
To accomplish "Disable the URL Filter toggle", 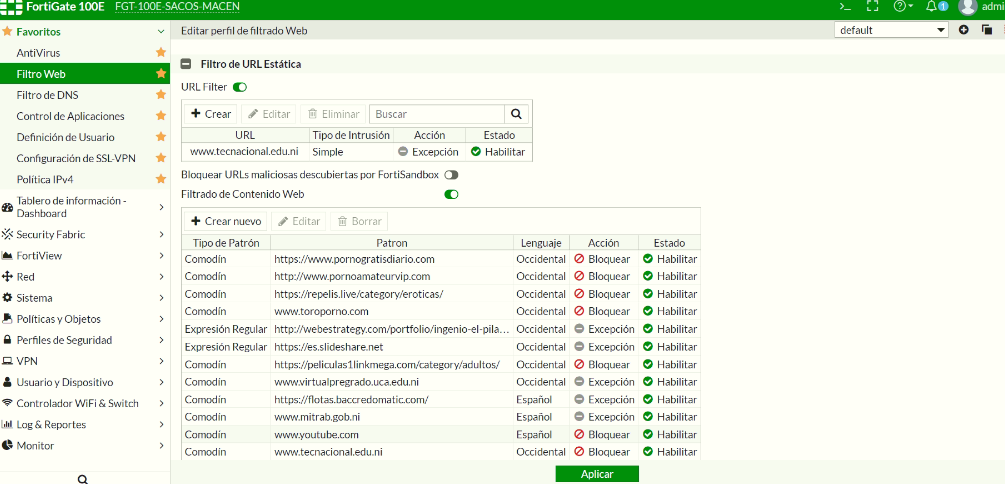I will [x=240, y=88].
